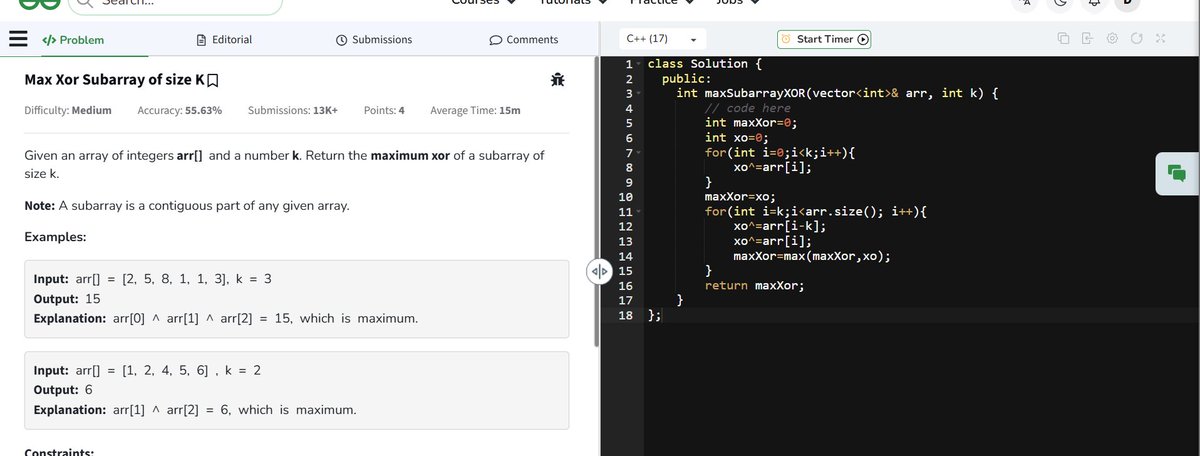The width and height of the screenshot is (1200, 456).
Task: Click the 'Difficulty: Medium' text
Action: [x=68, y=110]
